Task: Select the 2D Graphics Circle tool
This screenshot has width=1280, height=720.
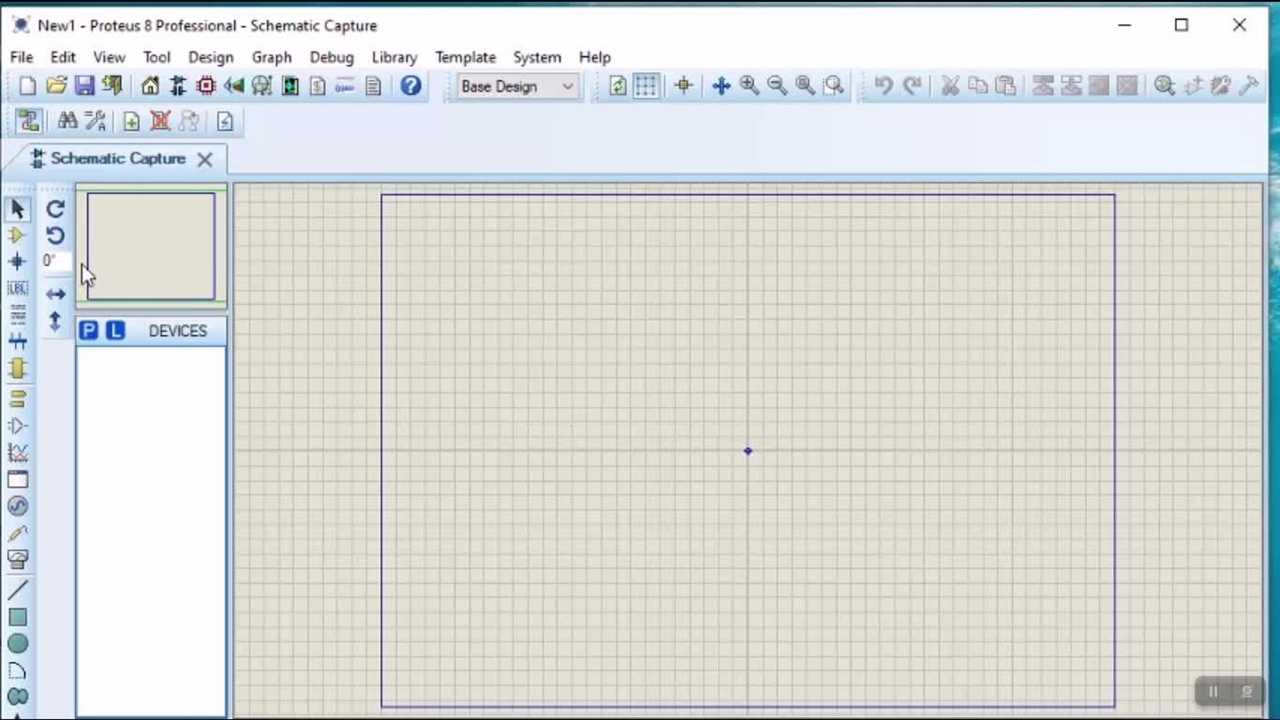Action: coord(18,645)
